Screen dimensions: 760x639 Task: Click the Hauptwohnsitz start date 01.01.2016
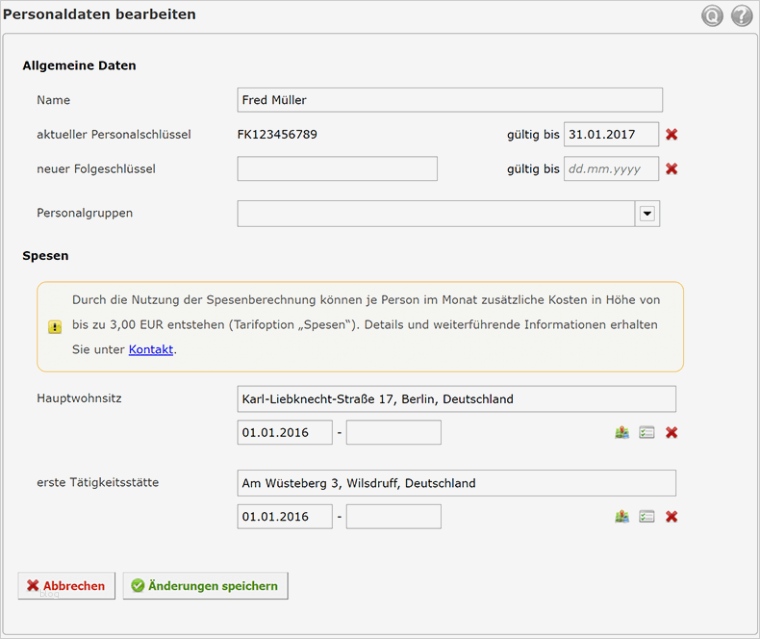(x=285, y=433)
